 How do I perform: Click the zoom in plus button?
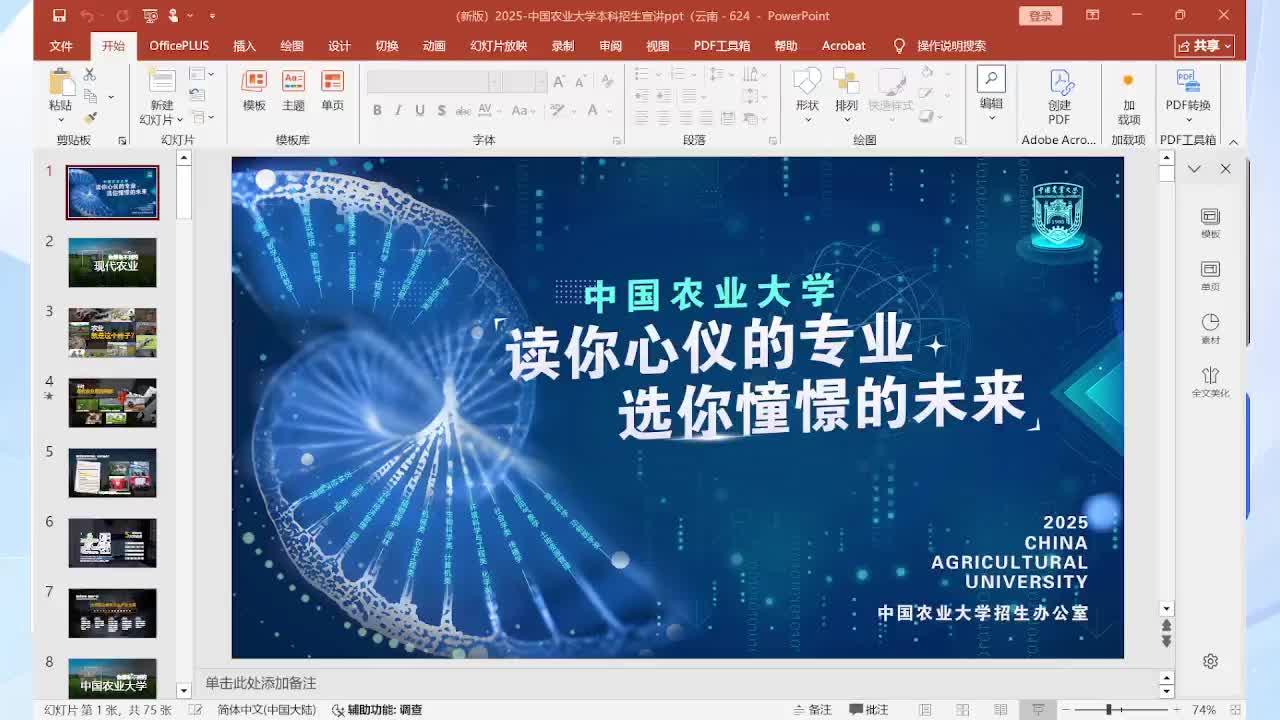1177,710
